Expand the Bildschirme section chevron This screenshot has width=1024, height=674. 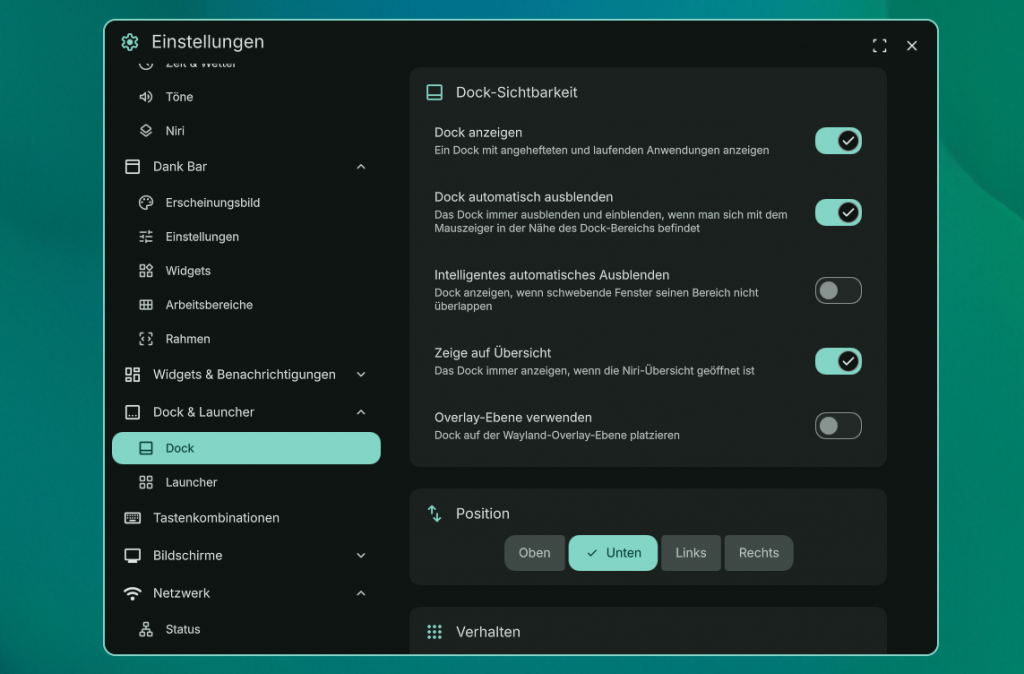361,556
